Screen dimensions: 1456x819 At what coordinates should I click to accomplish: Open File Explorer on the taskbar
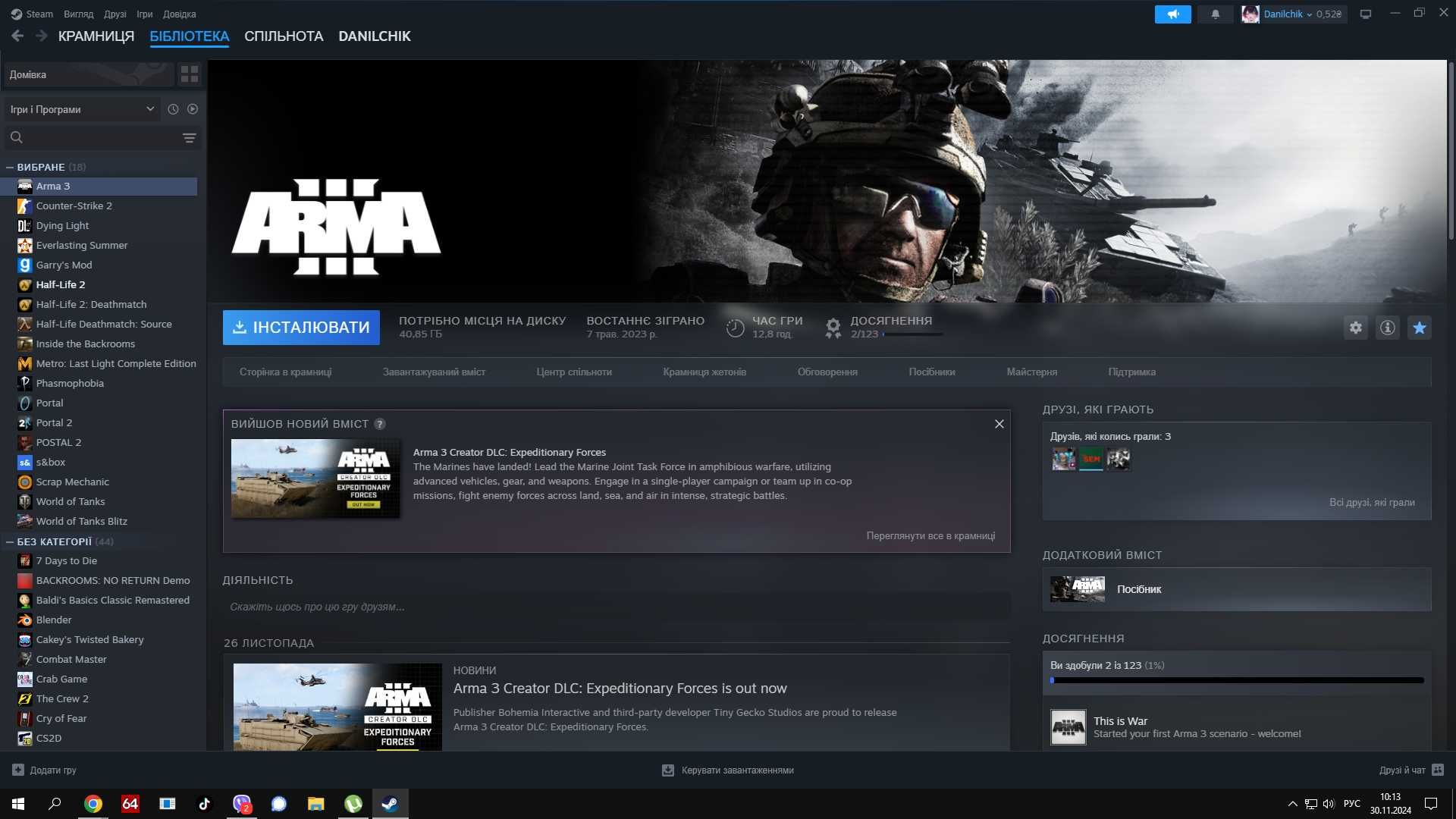coord(316,804)
